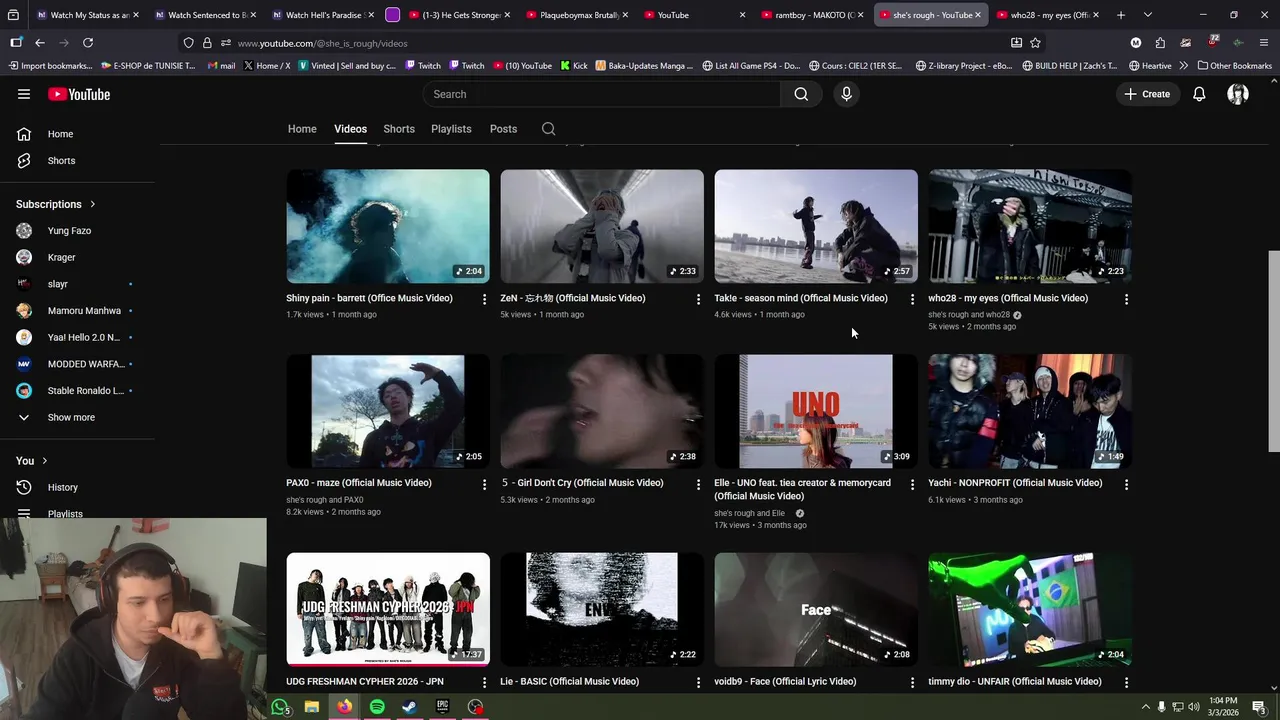Click the YouTube search input field
Viewport: 1280px width, 720px height.
point(602,94)
